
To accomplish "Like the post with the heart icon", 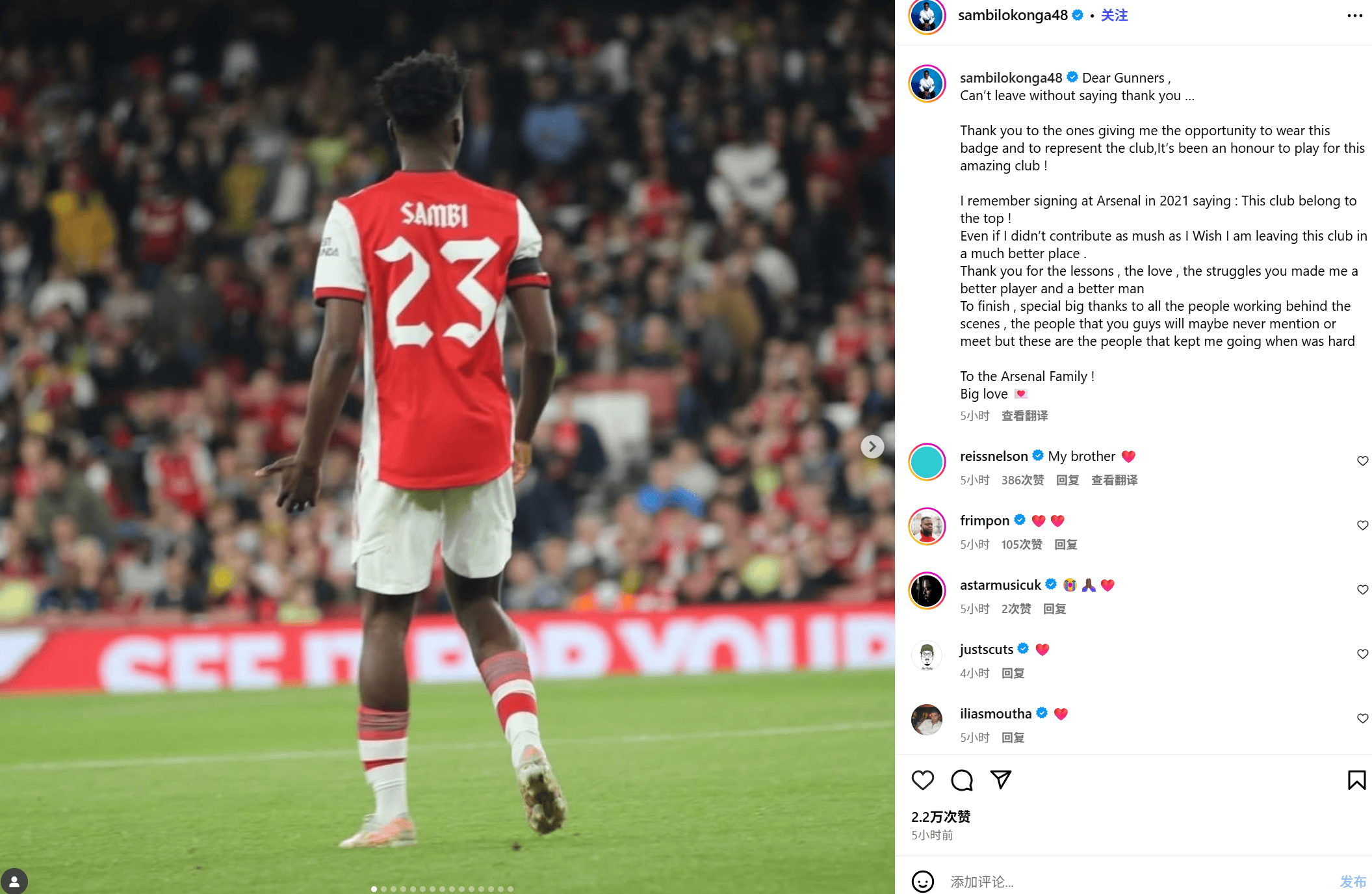I will click(922, 780).
